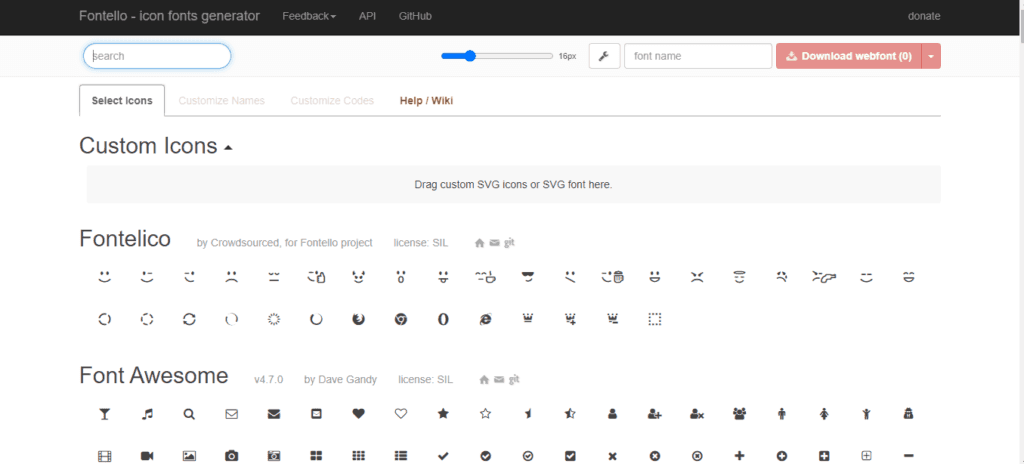Open the Font Awesome homepage icon link
Screen dimensions: 1024x464
(x=484, y=380)
